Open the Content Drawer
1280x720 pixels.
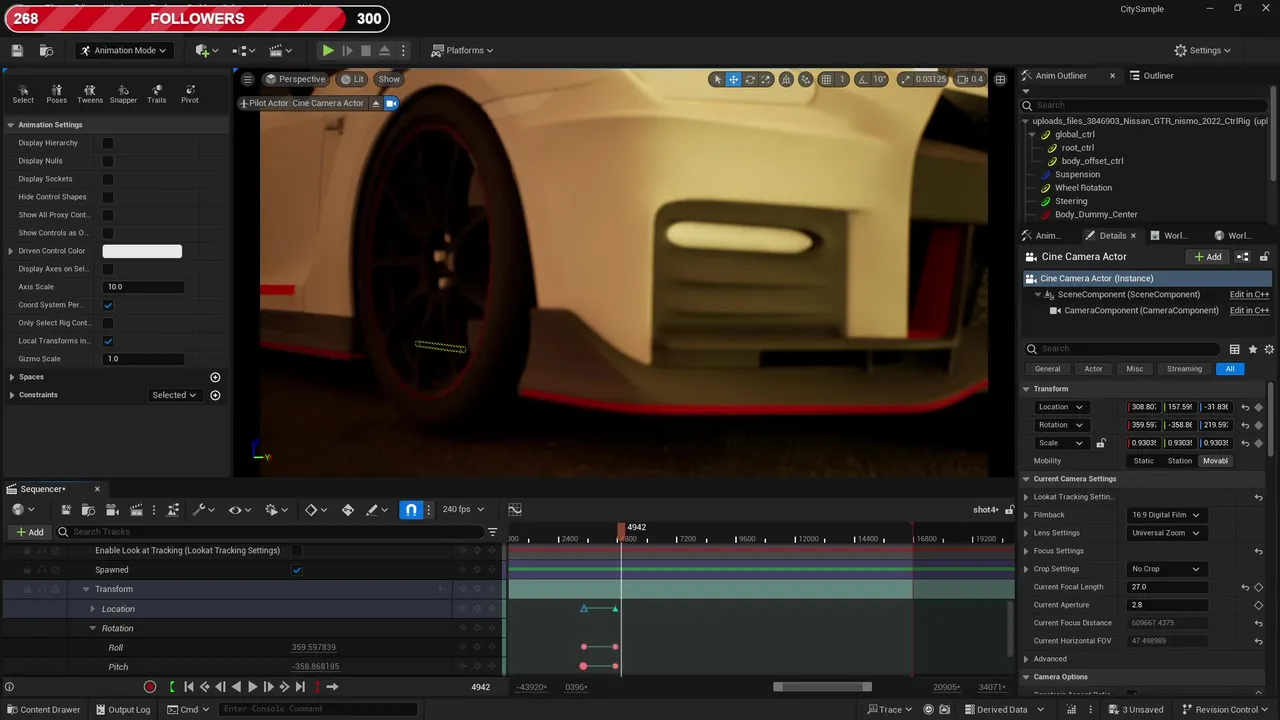point(42,710)
